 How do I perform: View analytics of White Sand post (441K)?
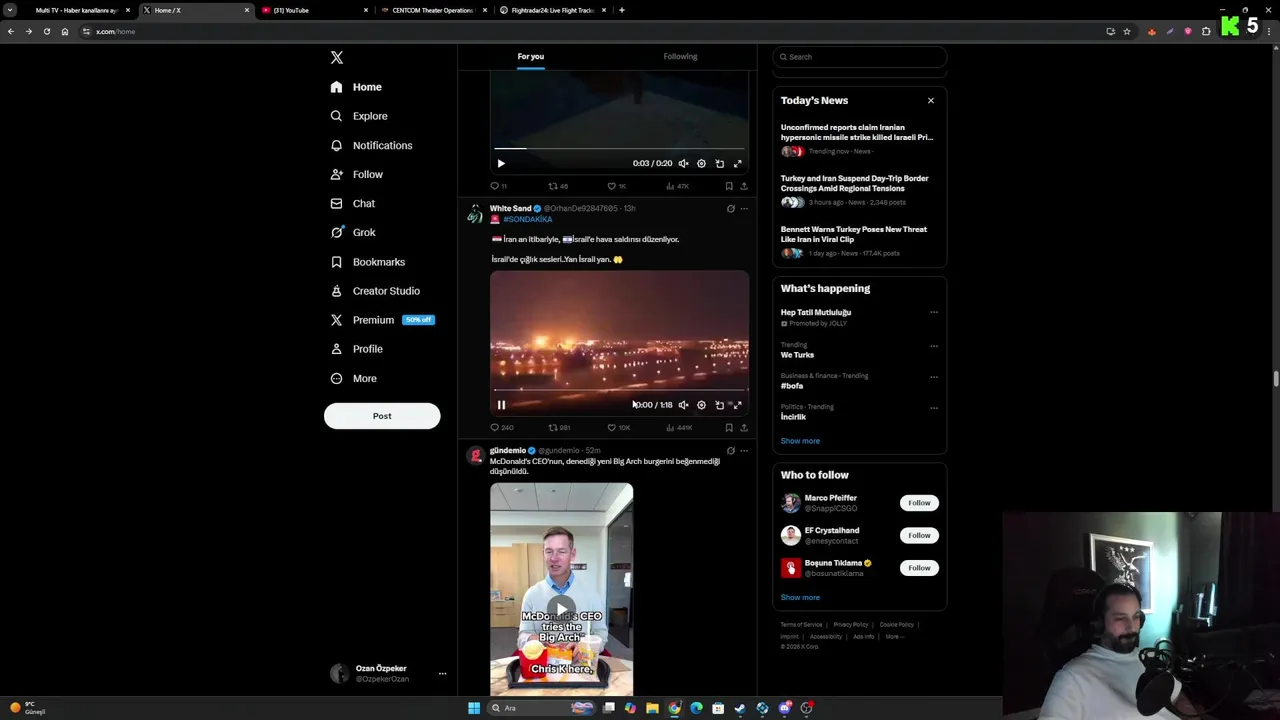coord(679,428)
